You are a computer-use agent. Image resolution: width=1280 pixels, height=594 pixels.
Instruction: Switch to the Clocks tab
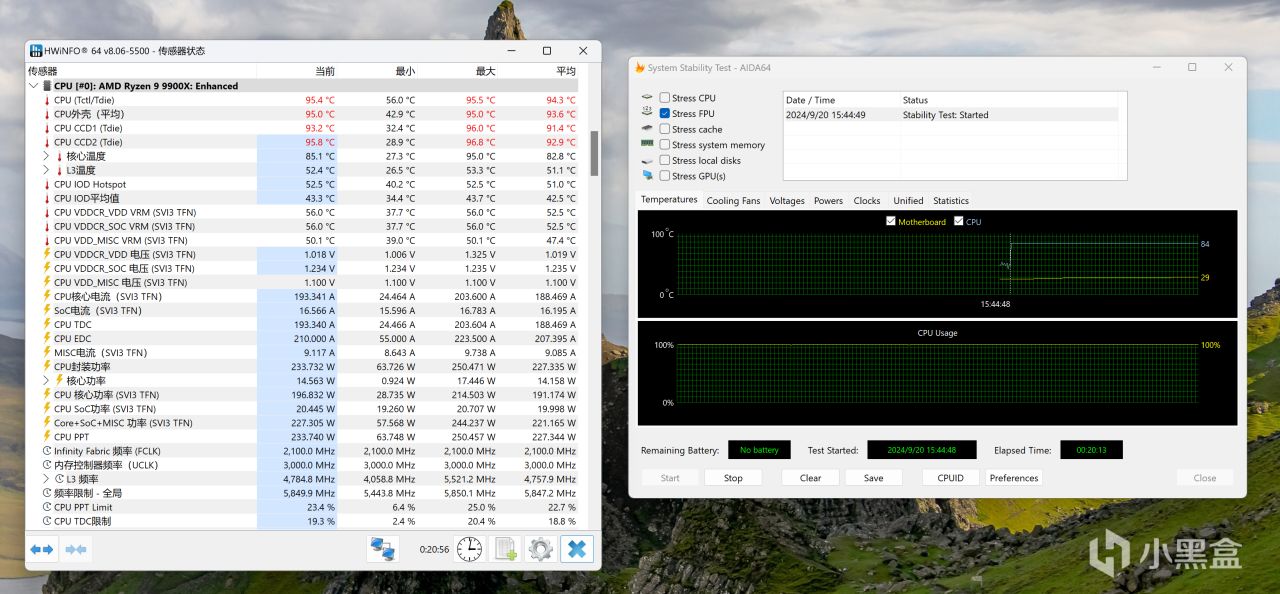tap(867, 200)
